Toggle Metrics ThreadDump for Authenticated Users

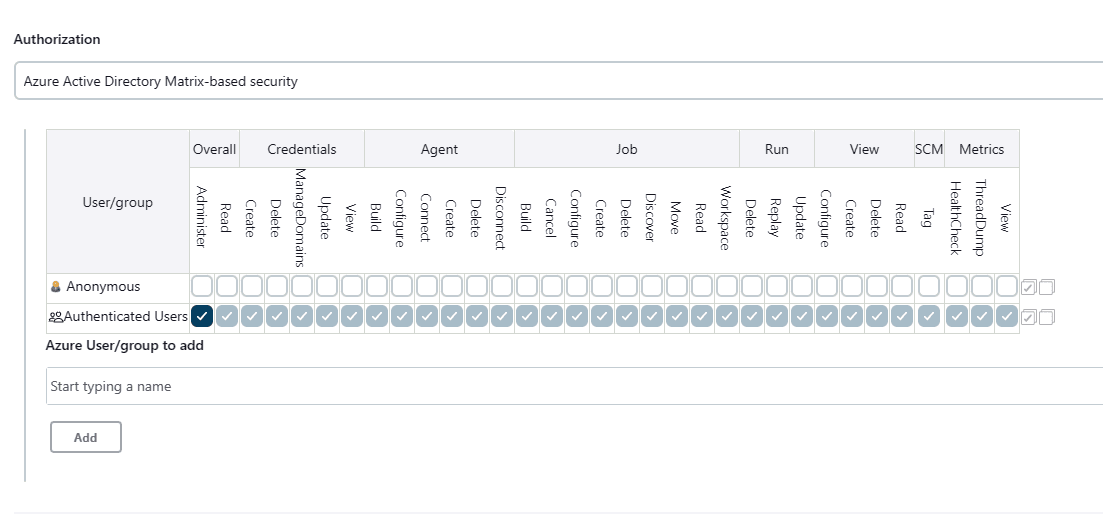(982, 317)
